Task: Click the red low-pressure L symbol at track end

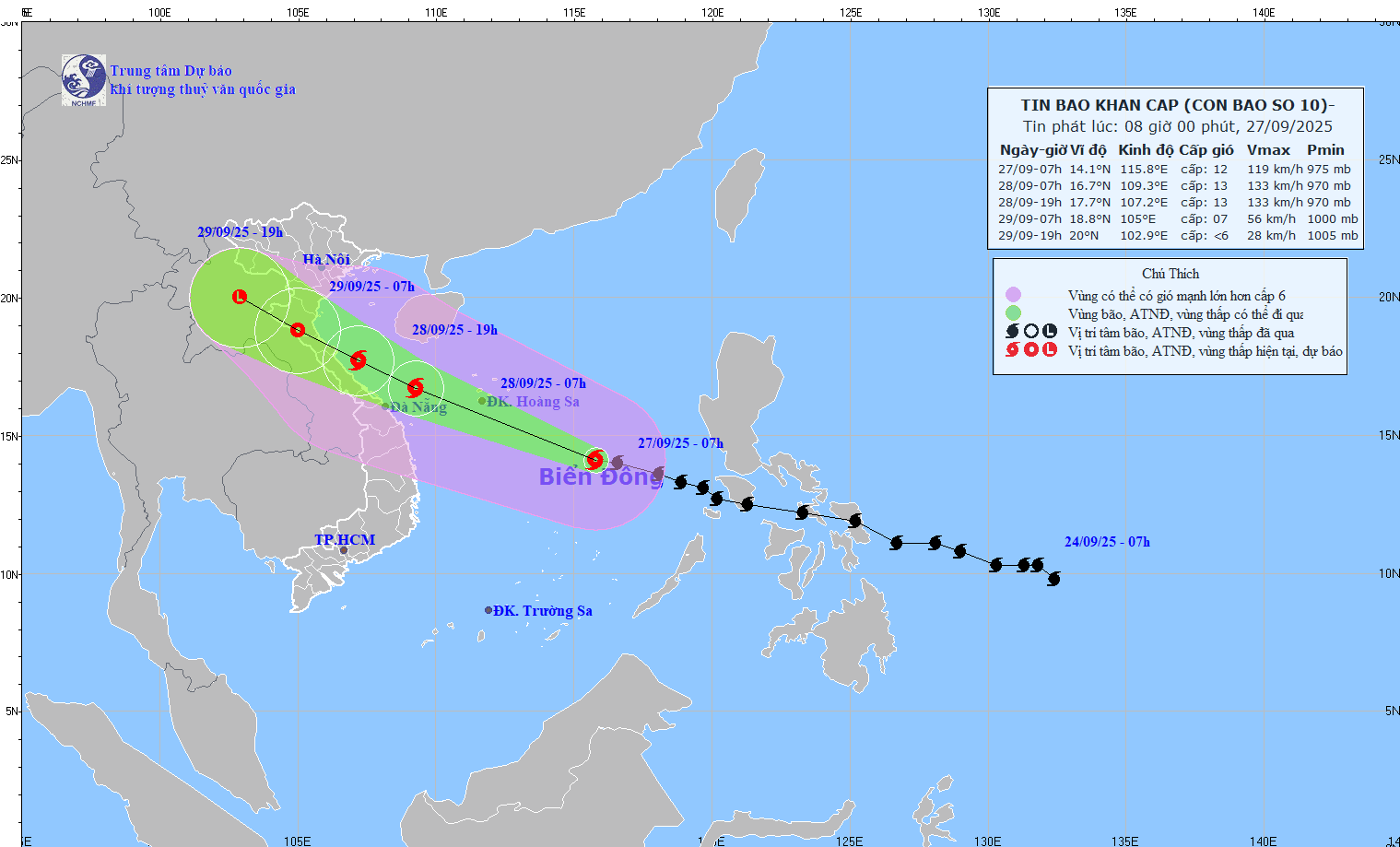Action: point(238,296)
